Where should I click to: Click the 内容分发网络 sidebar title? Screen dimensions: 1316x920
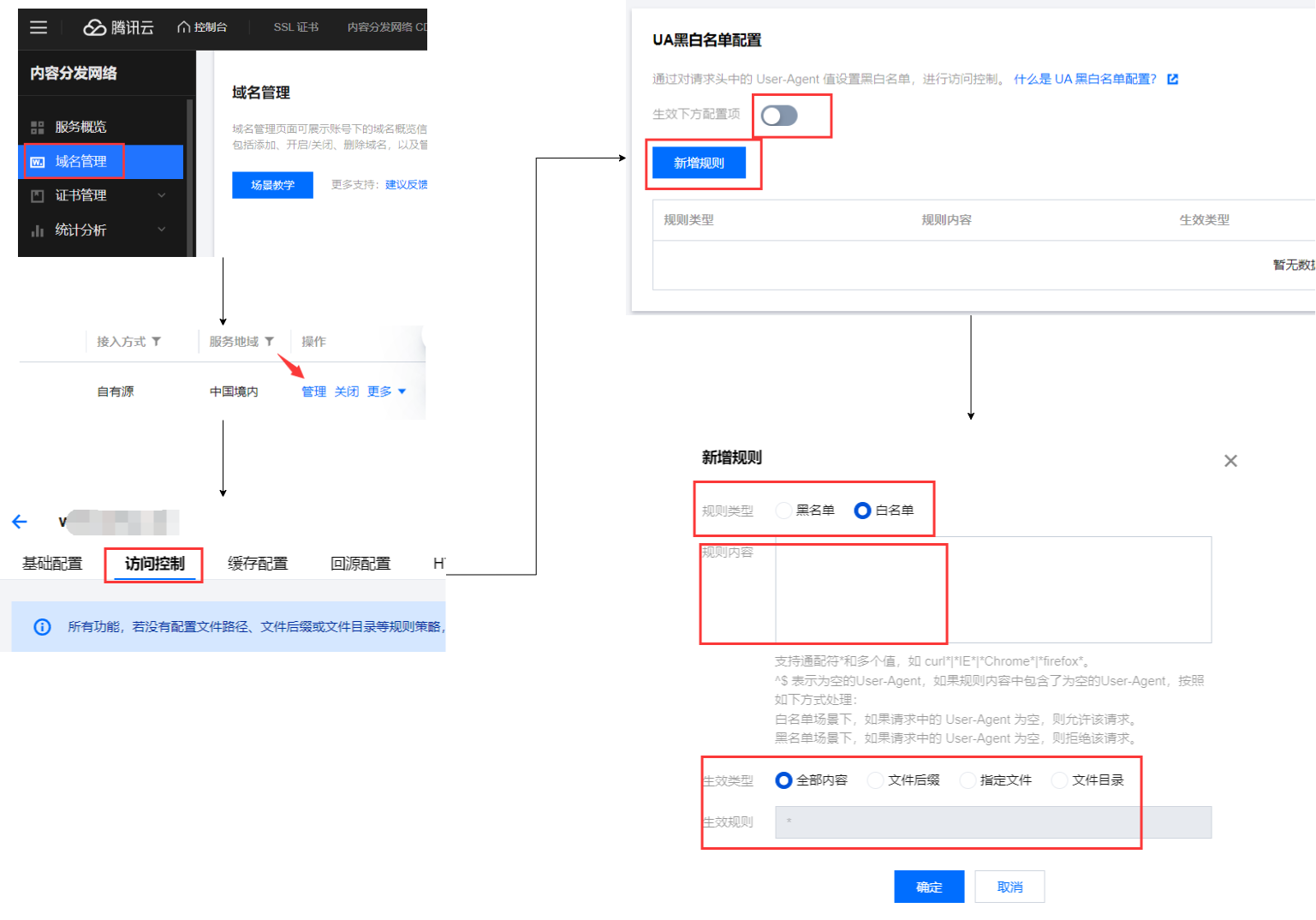click(74, 73)
